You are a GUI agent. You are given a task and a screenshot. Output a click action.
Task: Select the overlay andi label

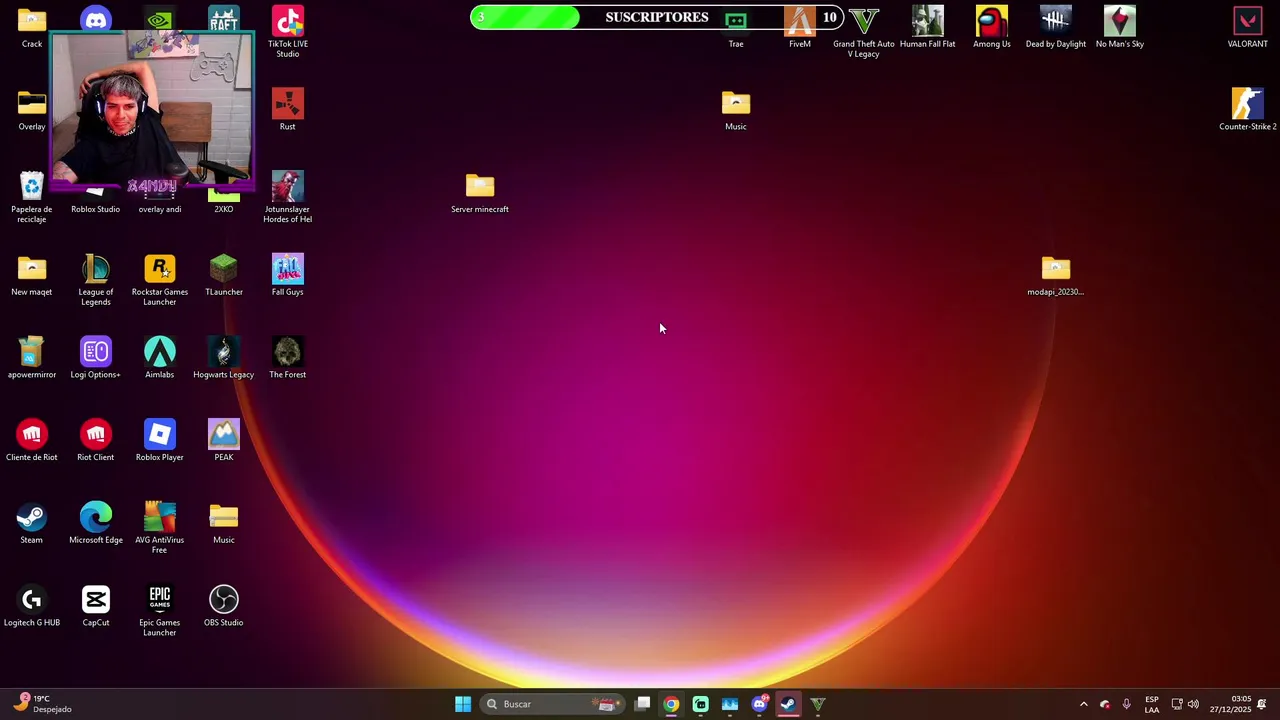tap(160, 209)
